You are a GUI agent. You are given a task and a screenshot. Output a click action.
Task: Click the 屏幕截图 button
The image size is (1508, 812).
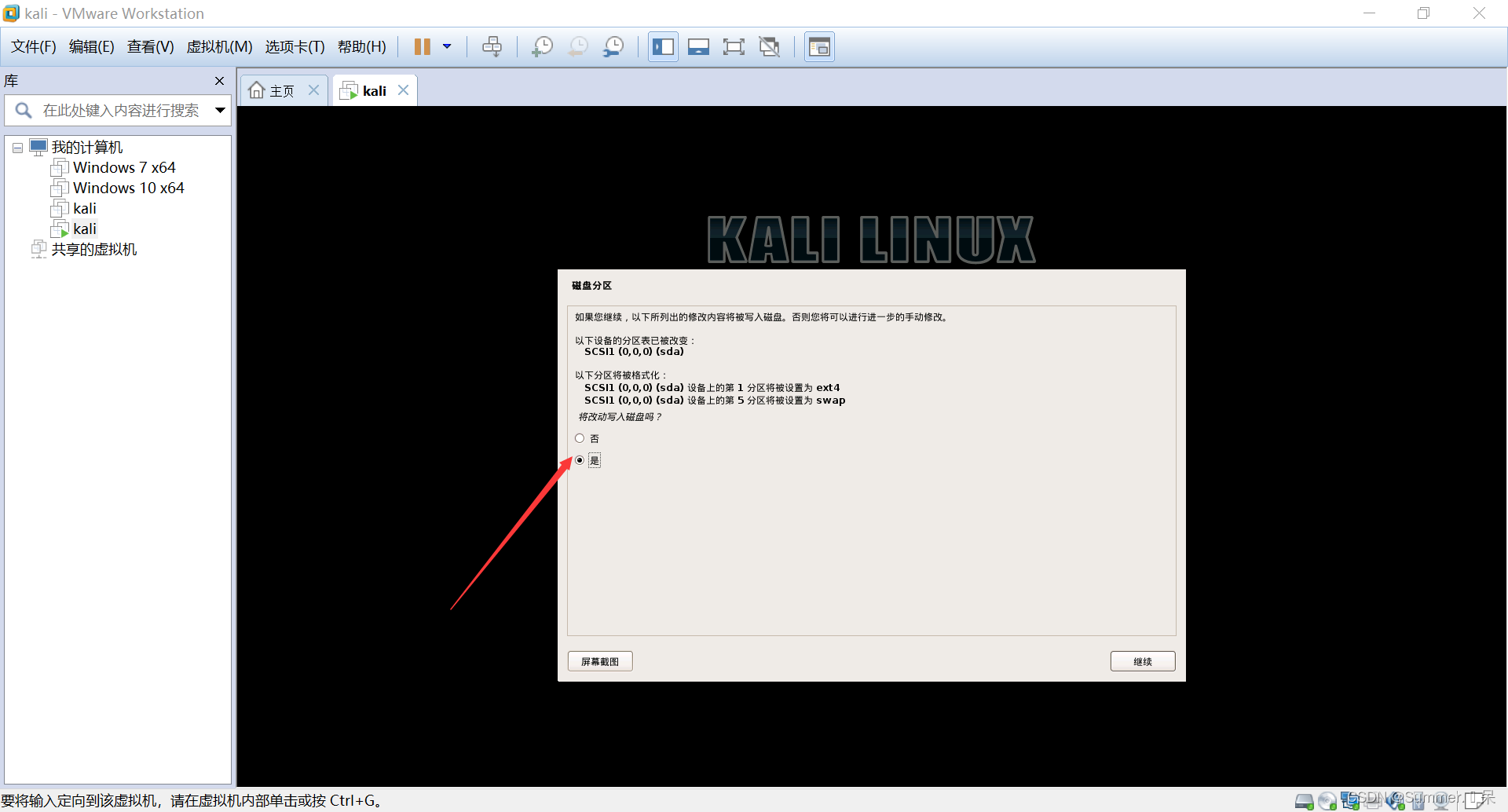tap(600, 661)
